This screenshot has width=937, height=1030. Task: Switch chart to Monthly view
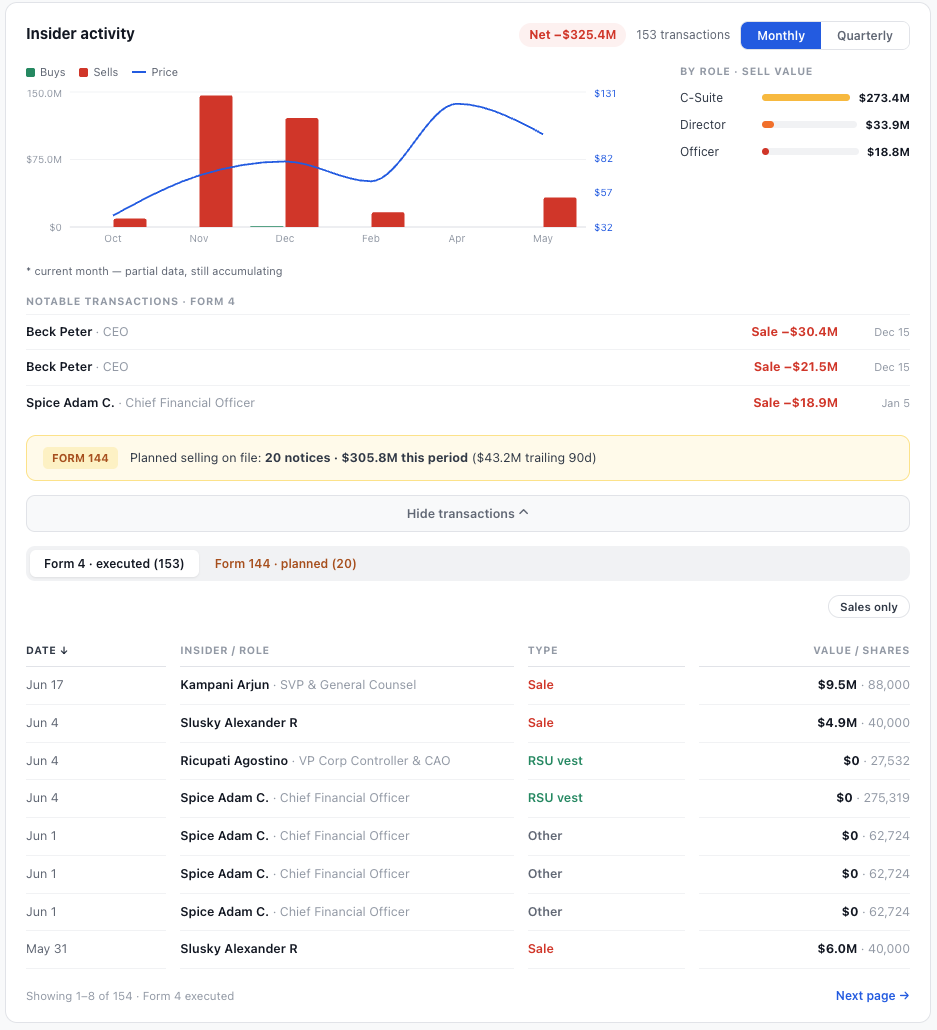781,35
